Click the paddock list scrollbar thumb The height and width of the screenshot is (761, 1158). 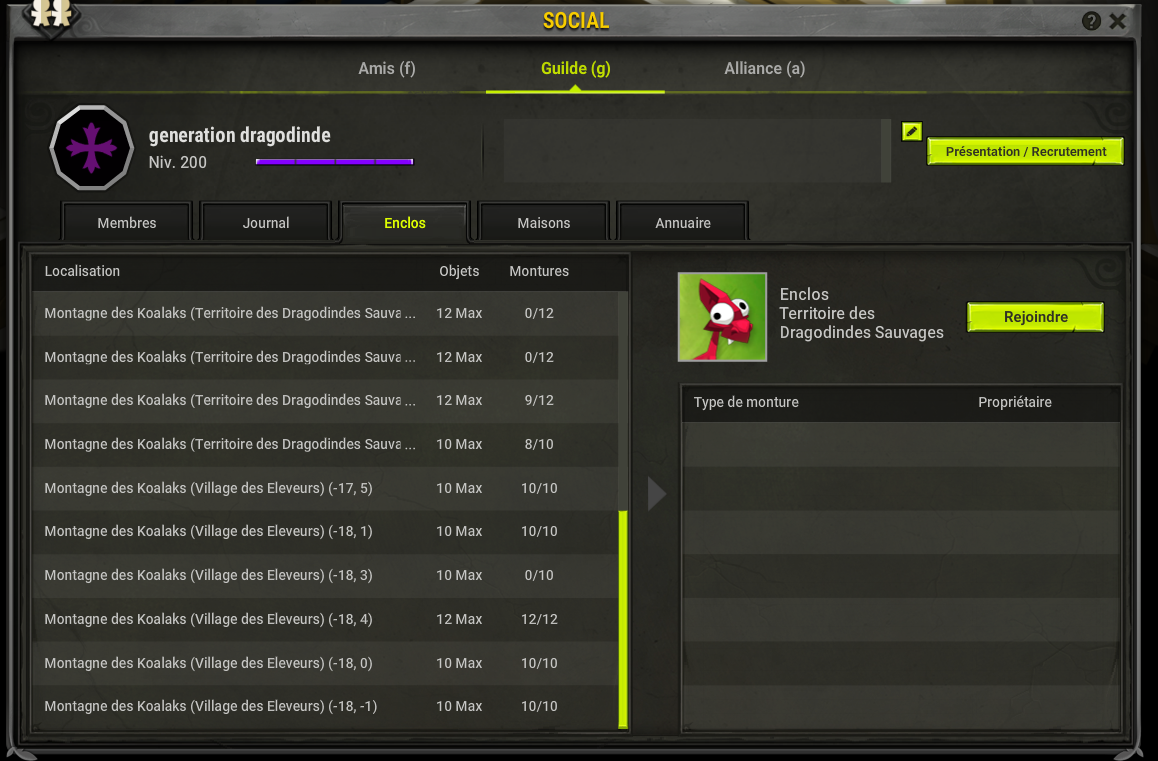[x=623, y=619]
